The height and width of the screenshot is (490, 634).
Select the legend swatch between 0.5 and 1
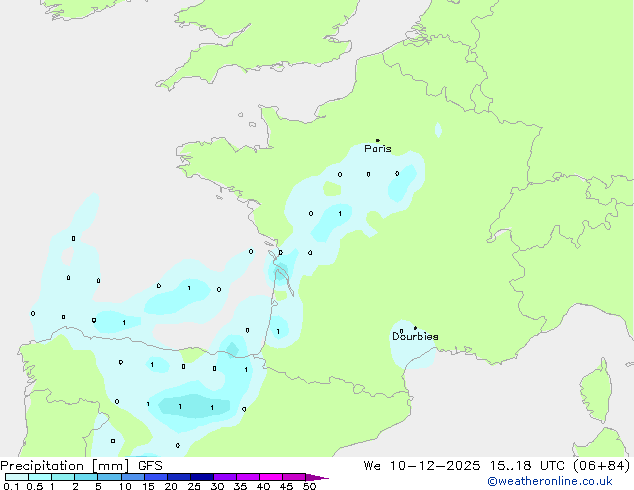point(40,477)
